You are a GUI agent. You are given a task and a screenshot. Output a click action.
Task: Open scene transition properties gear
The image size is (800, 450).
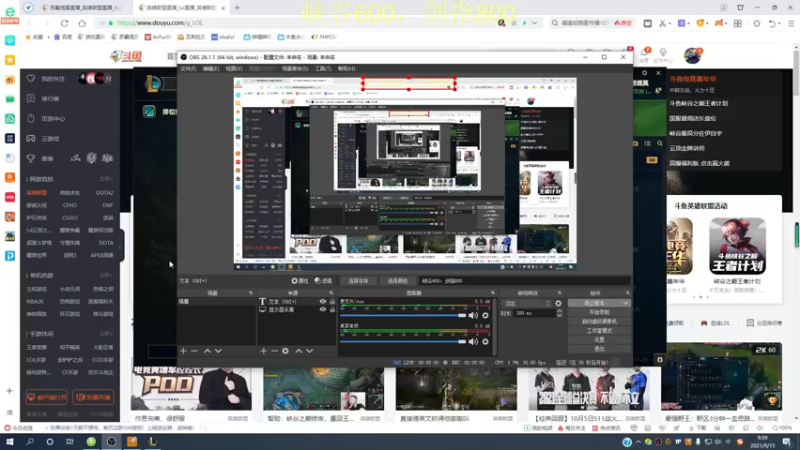(x=558, y=303)
